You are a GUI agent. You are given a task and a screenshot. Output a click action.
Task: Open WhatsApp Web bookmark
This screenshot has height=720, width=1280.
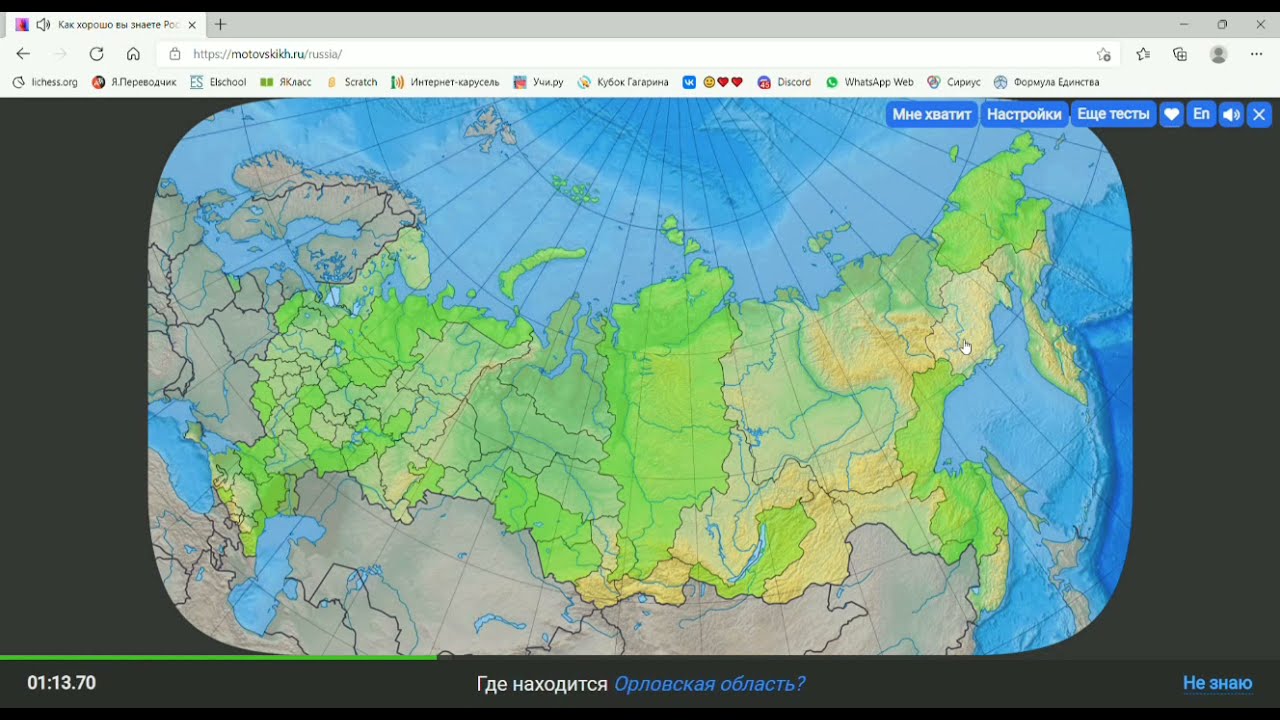[869, 82]
